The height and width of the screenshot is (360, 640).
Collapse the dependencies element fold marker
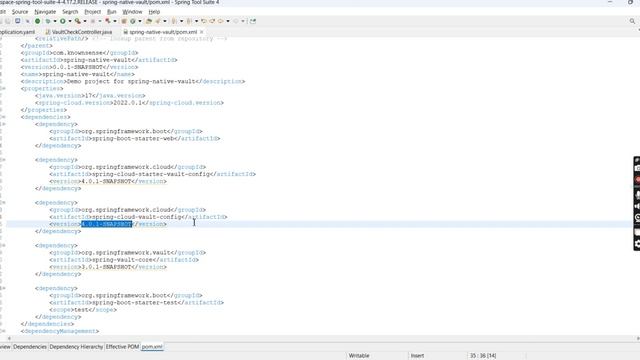pos(3,117)
